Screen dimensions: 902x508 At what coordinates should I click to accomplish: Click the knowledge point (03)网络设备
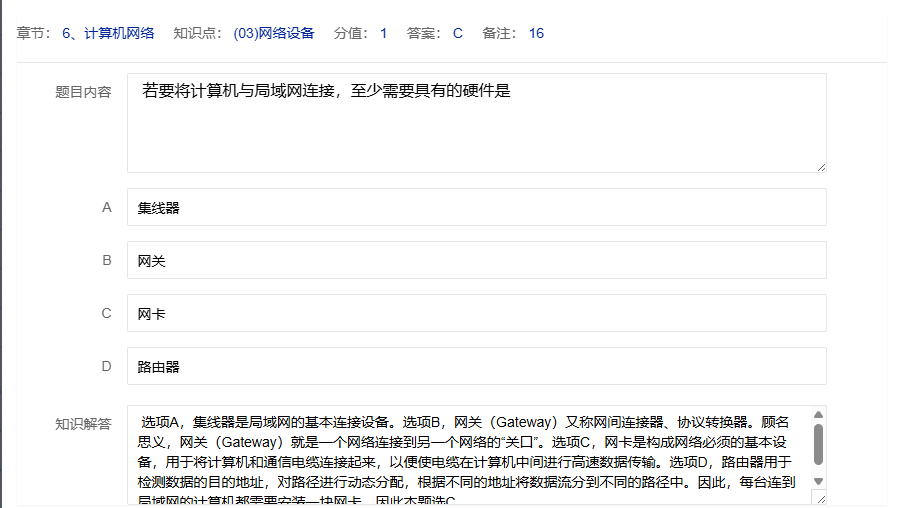[273, 33]
